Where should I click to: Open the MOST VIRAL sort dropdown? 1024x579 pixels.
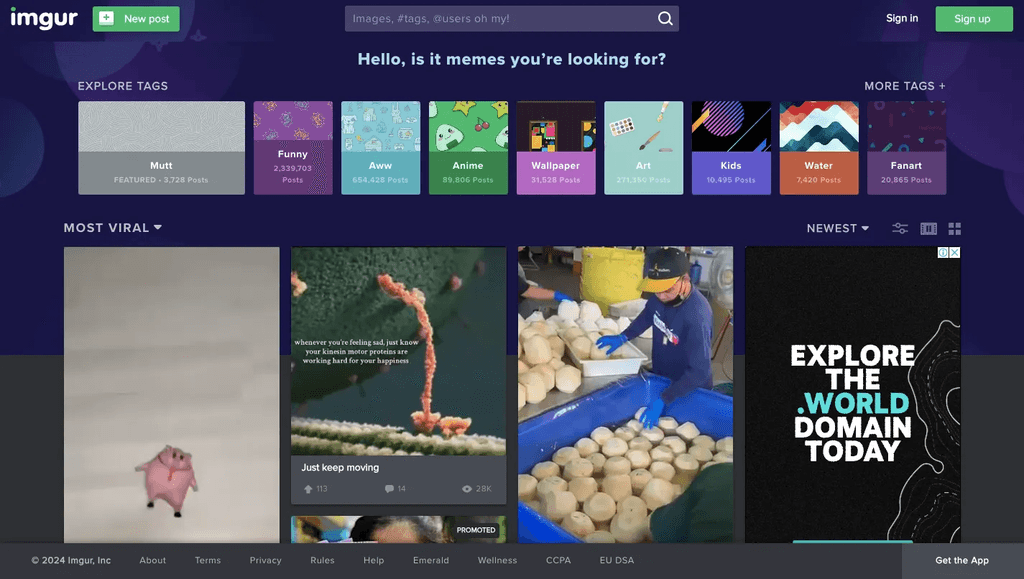(112, 228)
